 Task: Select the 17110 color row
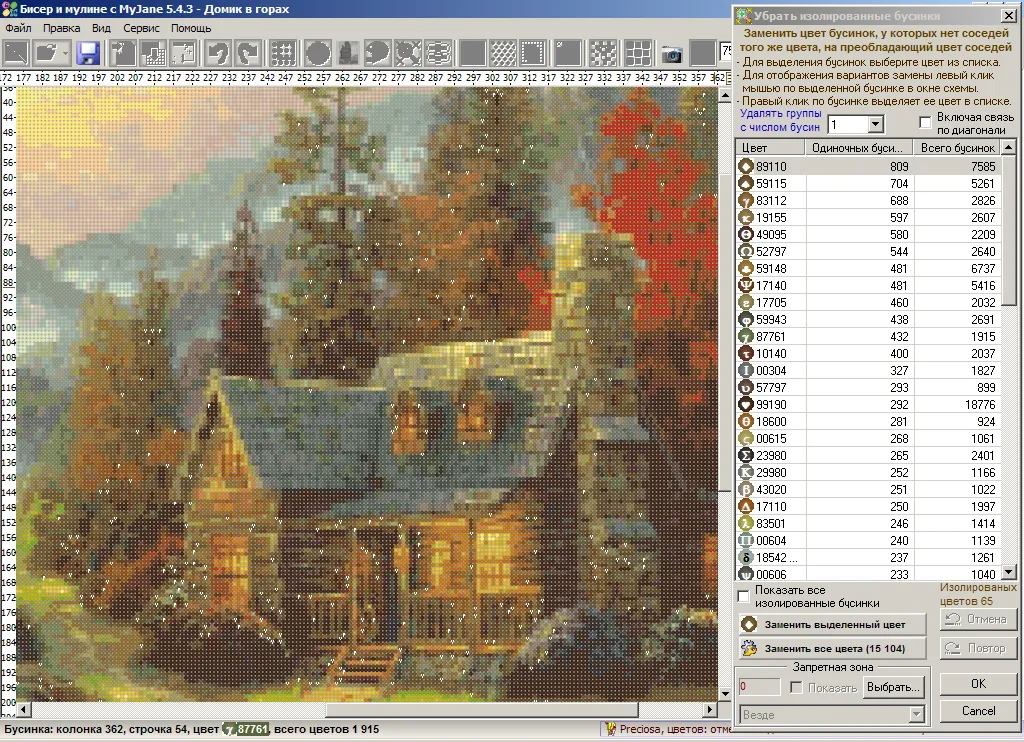click(x=869, y=506)
